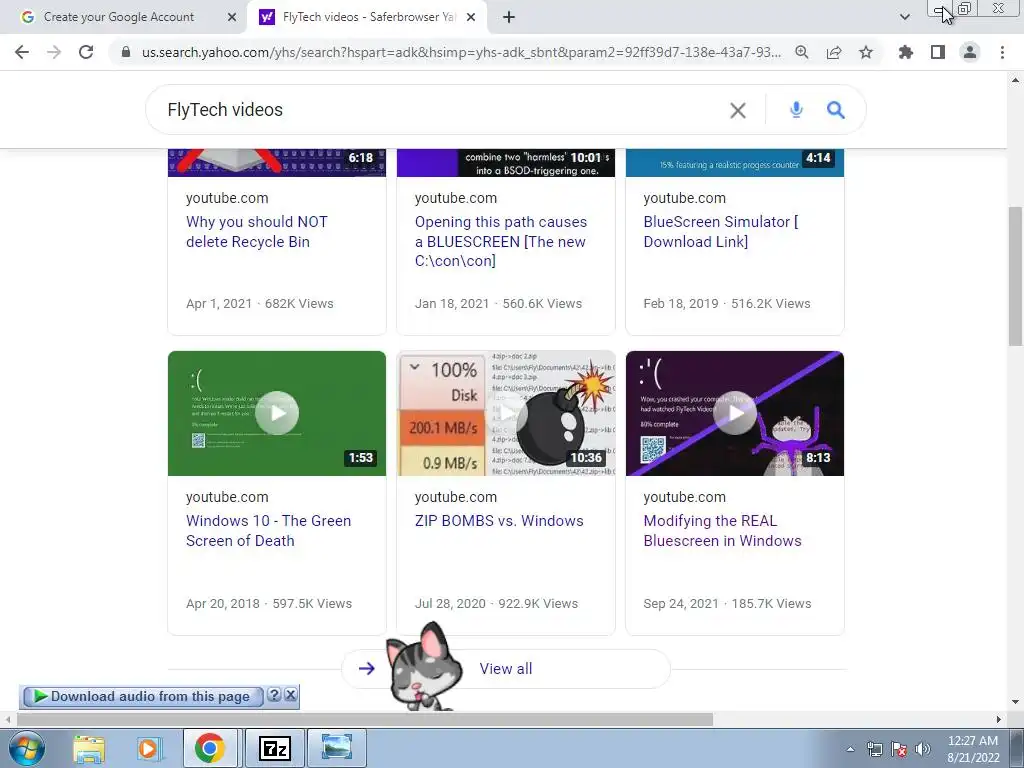1024x768 pixels.
Task: Open Windows Explorer from taskbar
Action: 89,749
